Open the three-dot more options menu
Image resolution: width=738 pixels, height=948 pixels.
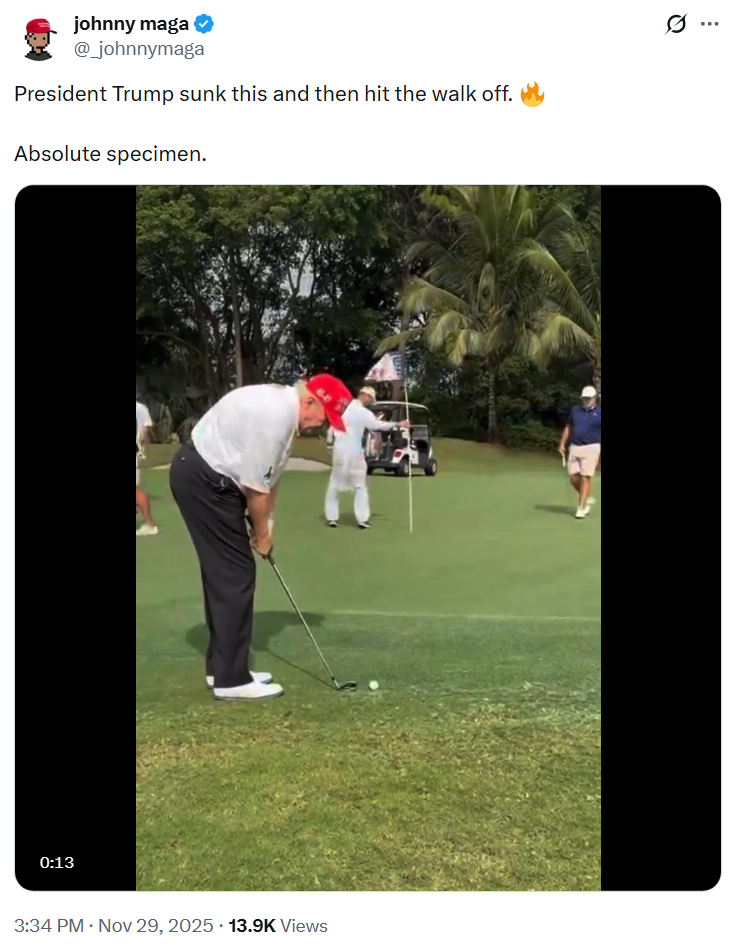(709, 24)
